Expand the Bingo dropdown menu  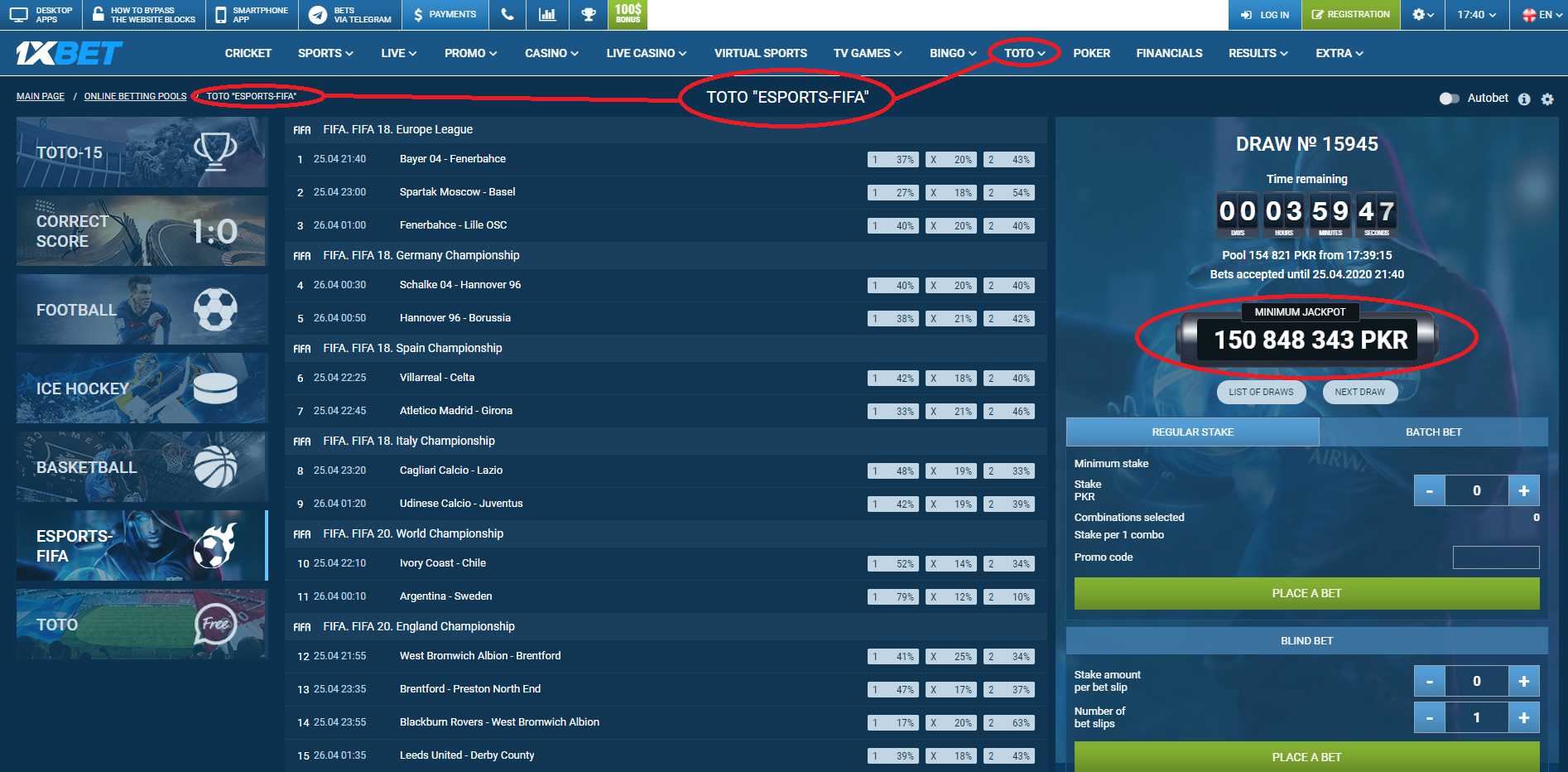(953, 53)
